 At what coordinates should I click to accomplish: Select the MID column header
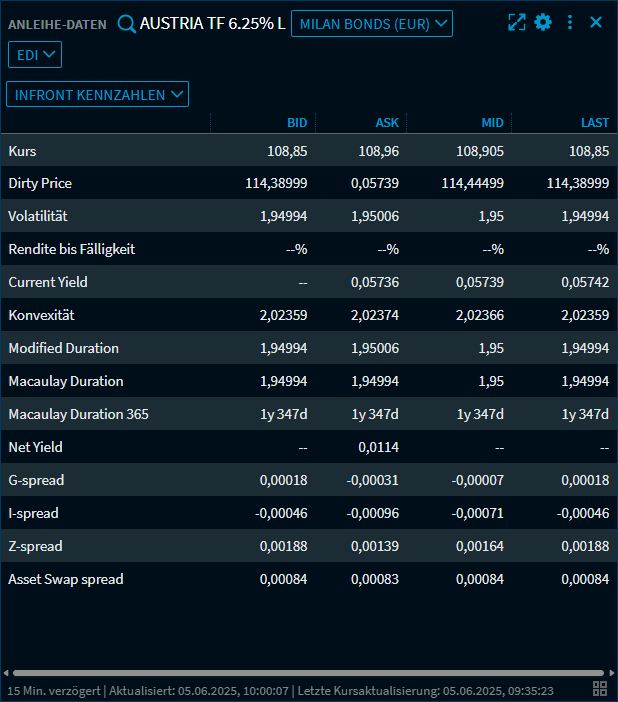[x=492, y=123]
